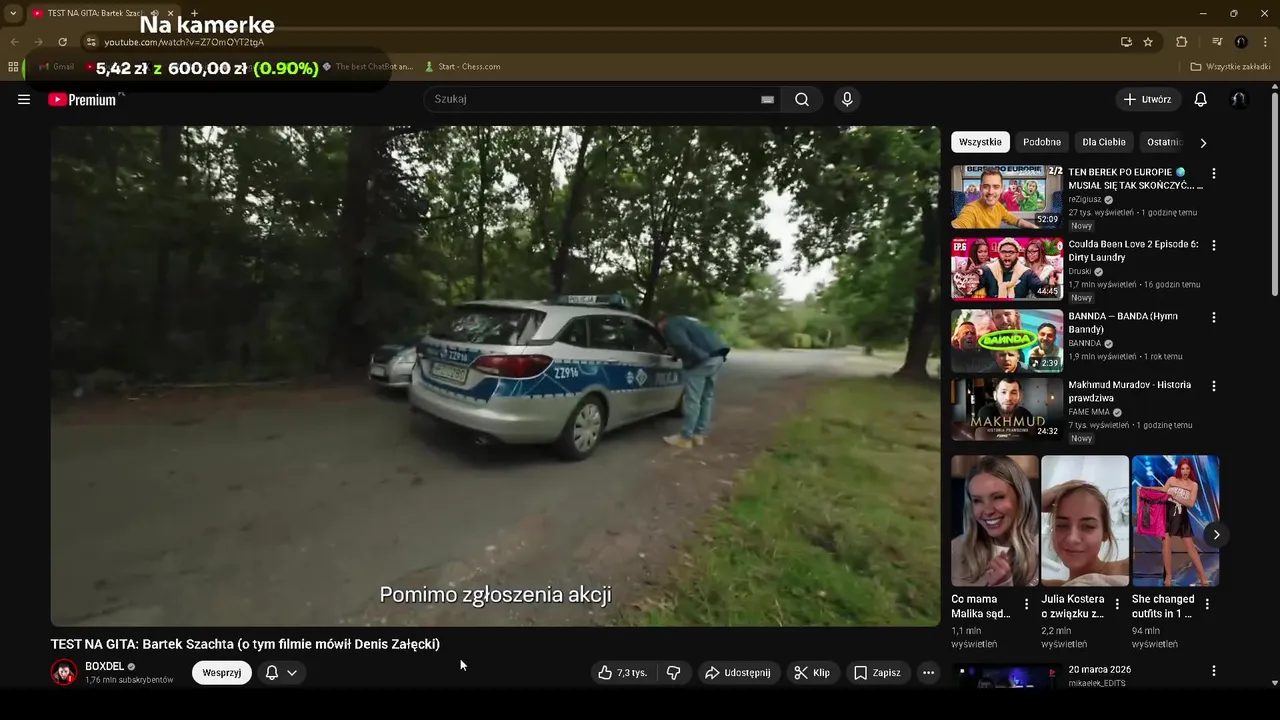Go to YouTube Premium home logo
Screen dimensions: 1280x720
click(x=83, y=99)
